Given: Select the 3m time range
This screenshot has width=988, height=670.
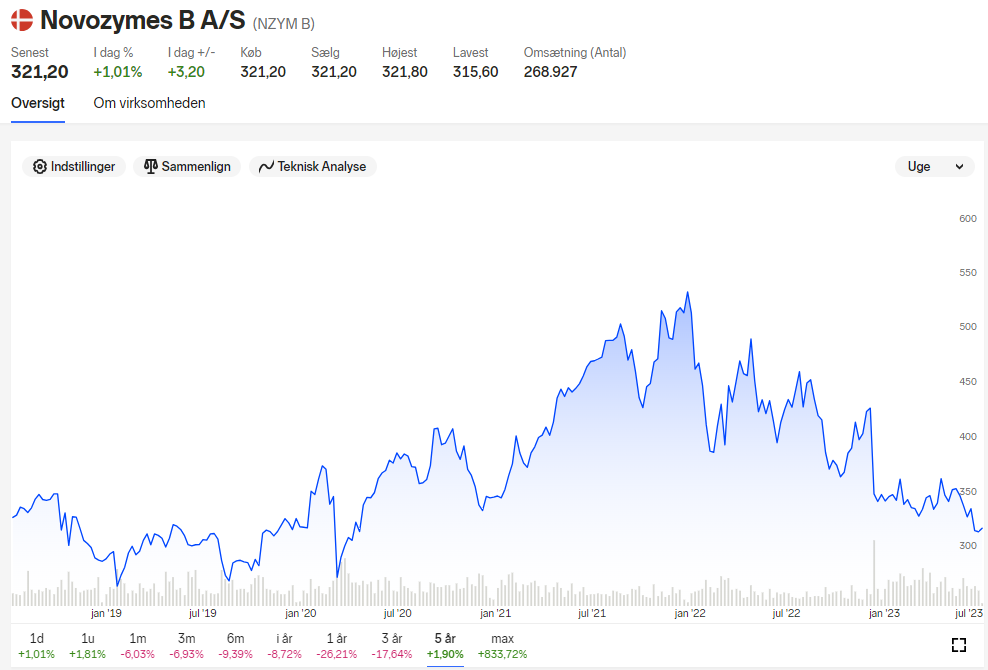Looking at the screenshot, I should tap(187, 646).
